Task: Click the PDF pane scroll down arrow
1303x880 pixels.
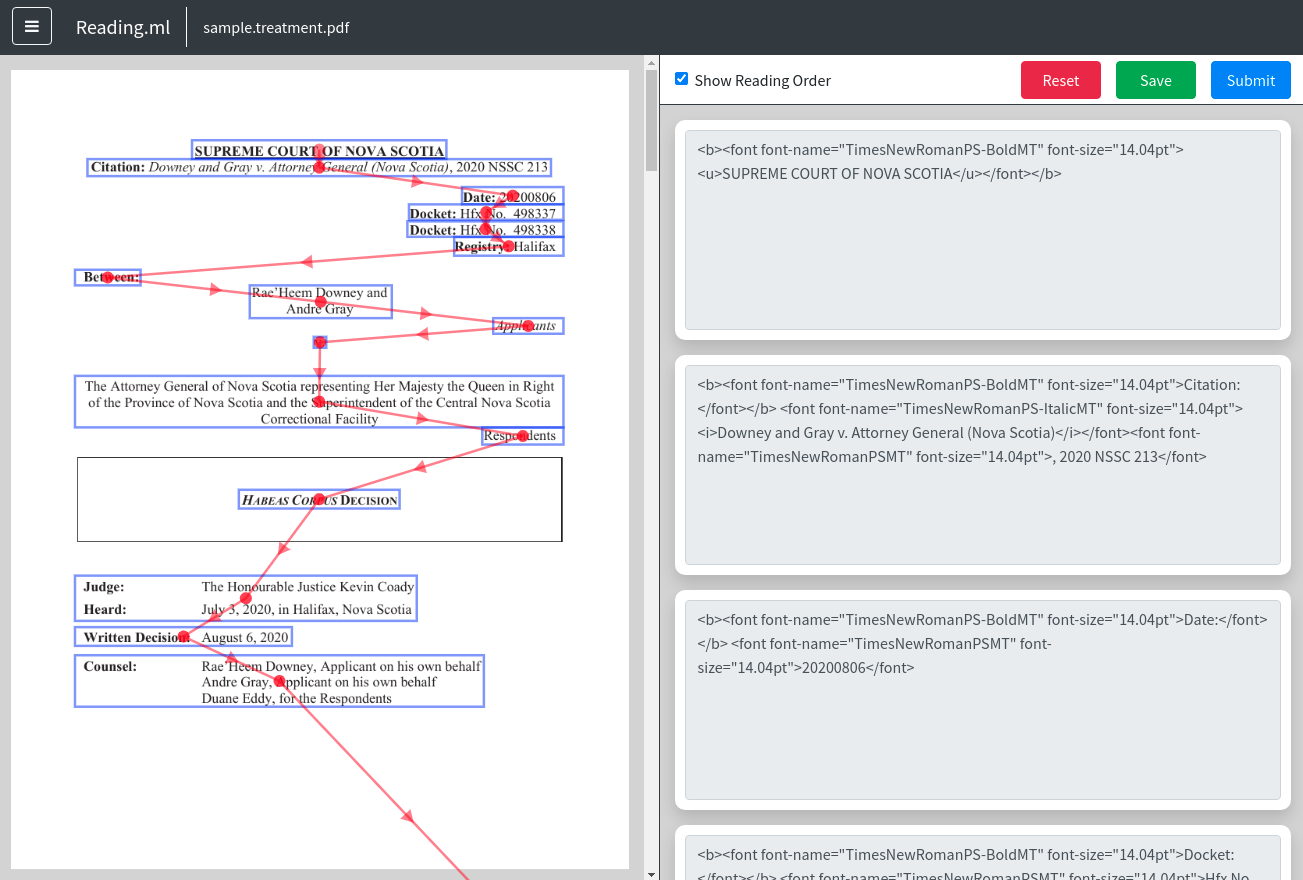Action: pos(652,873)
